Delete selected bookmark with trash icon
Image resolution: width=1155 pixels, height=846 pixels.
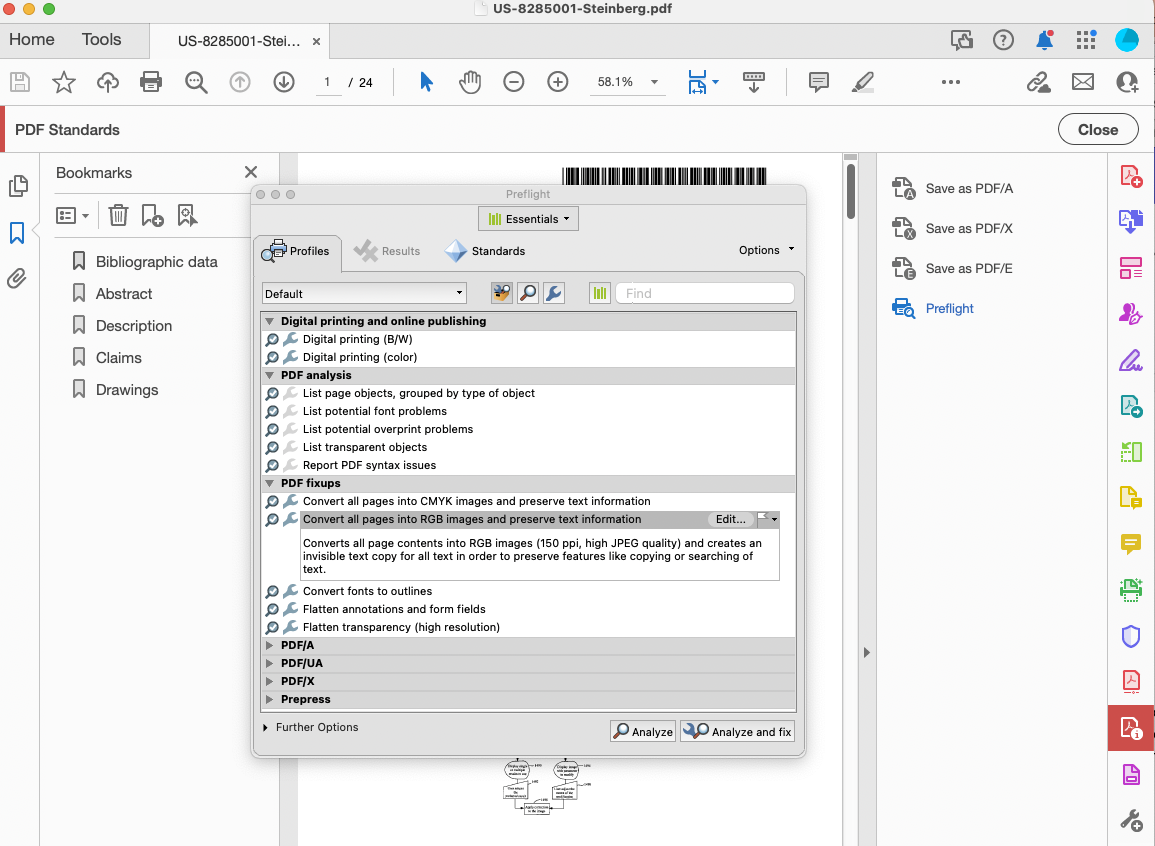118,215
